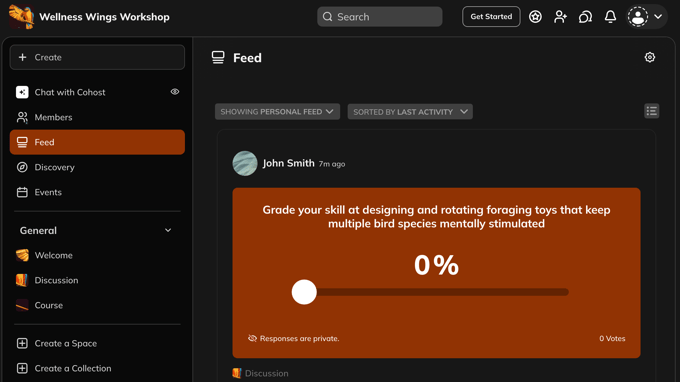Open the Sorted by Last Activity dropdown
This screenshot has height=382, width=680.
coord(410,112)
